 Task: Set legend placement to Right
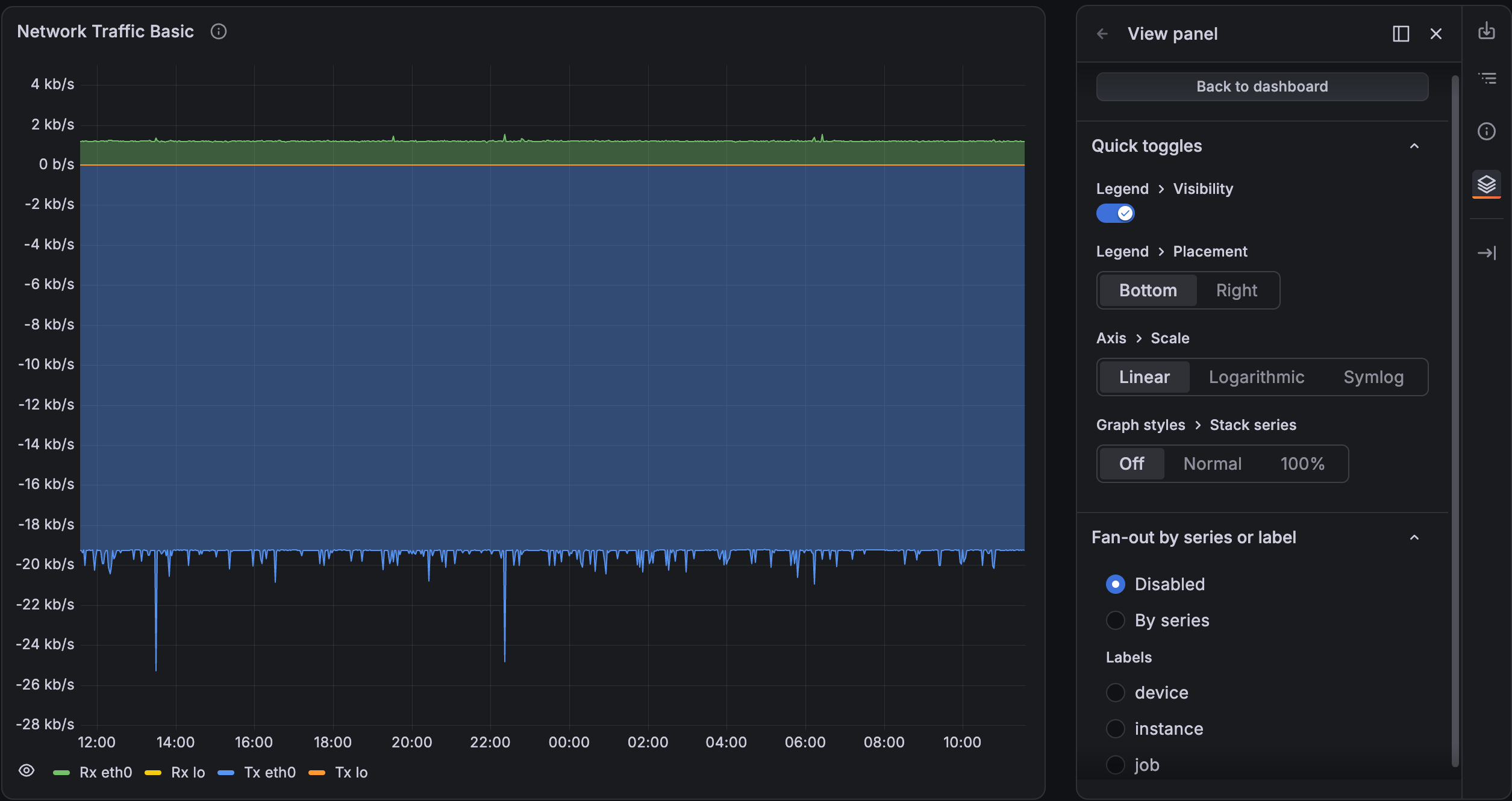point(1237,290)
